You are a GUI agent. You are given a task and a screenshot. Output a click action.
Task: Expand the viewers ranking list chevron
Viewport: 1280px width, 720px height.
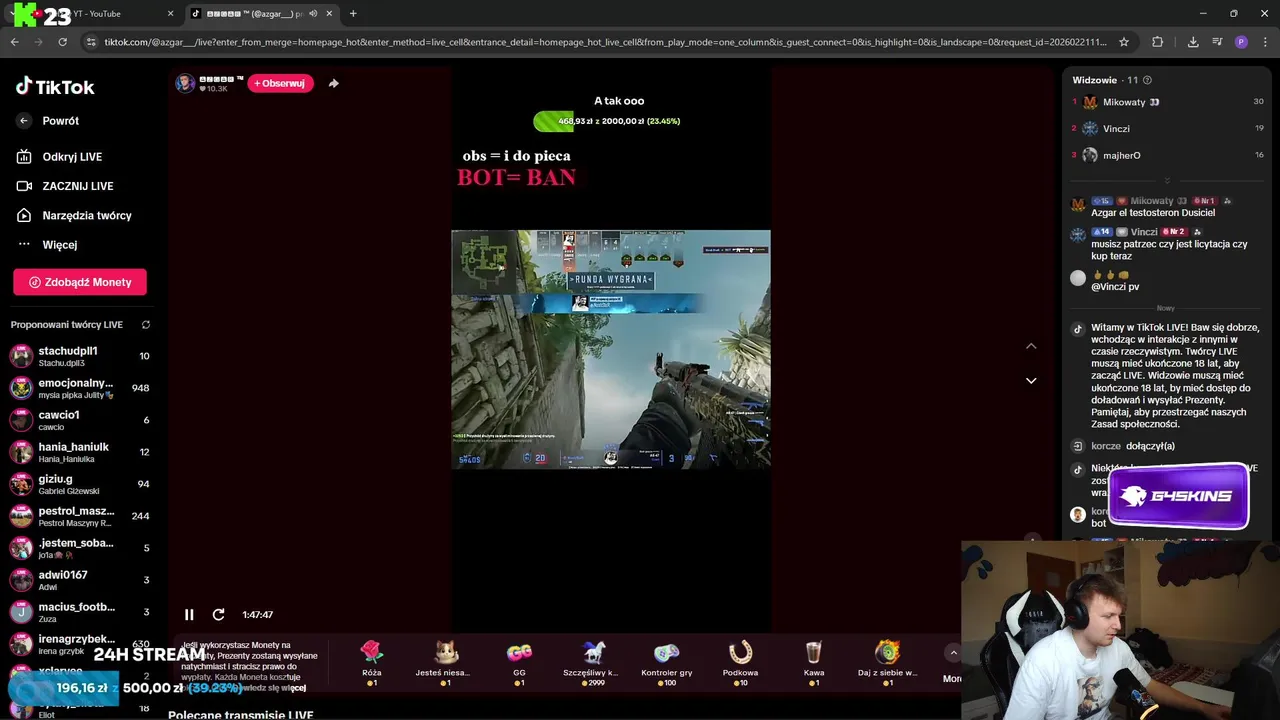(x=1167, y=180)
